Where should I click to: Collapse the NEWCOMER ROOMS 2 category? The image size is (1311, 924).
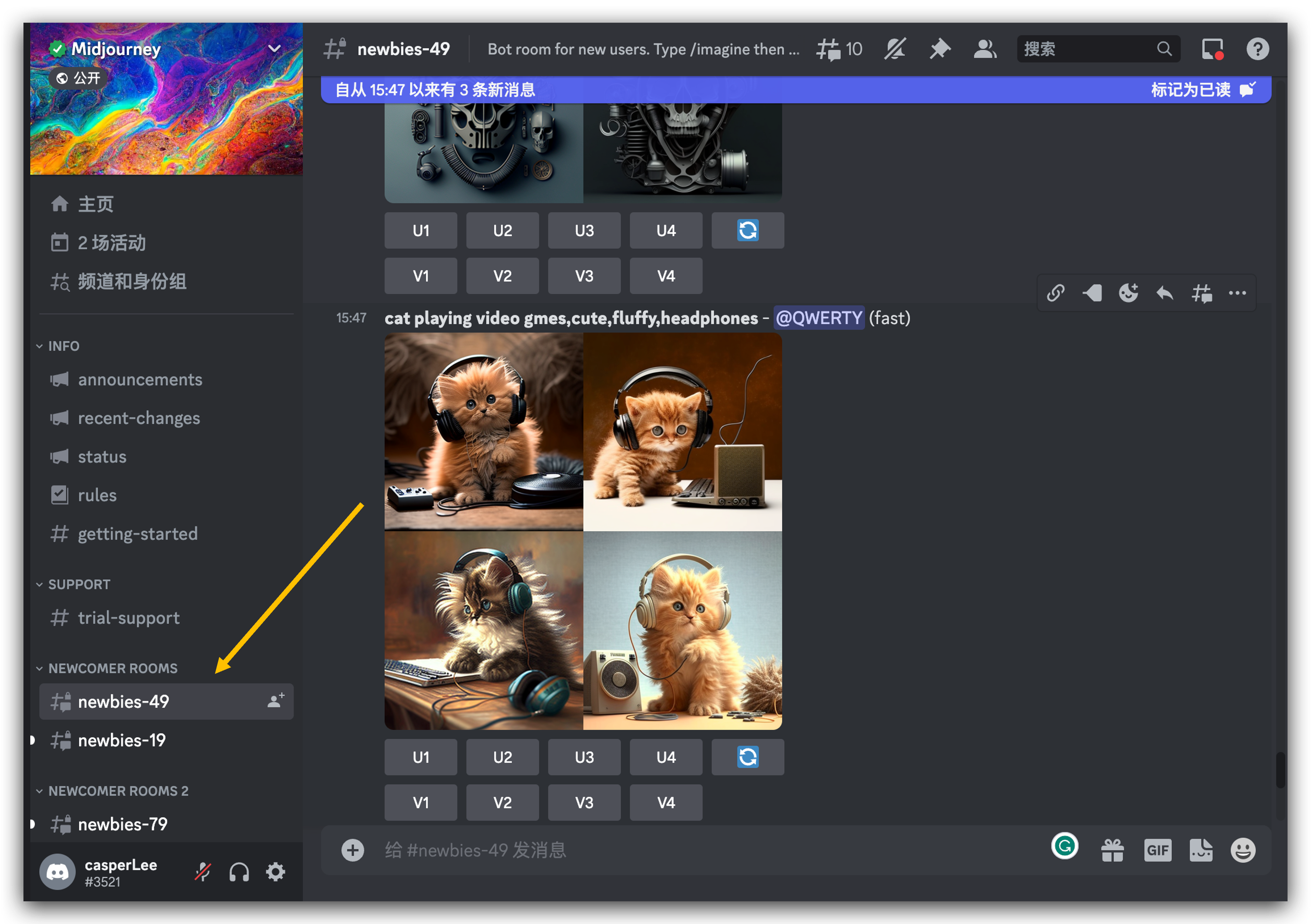tap(112, 791)
